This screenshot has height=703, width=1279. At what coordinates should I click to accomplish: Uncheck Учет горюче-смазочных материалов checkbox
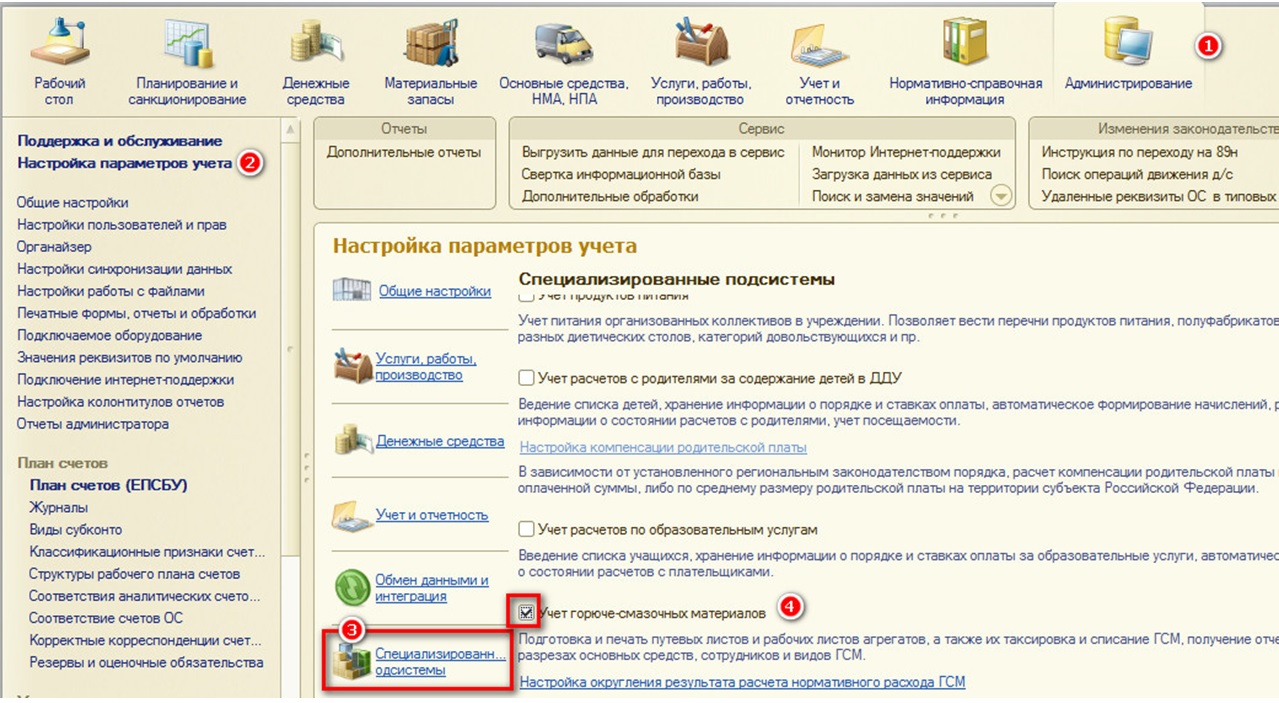(x=526, y=611)
